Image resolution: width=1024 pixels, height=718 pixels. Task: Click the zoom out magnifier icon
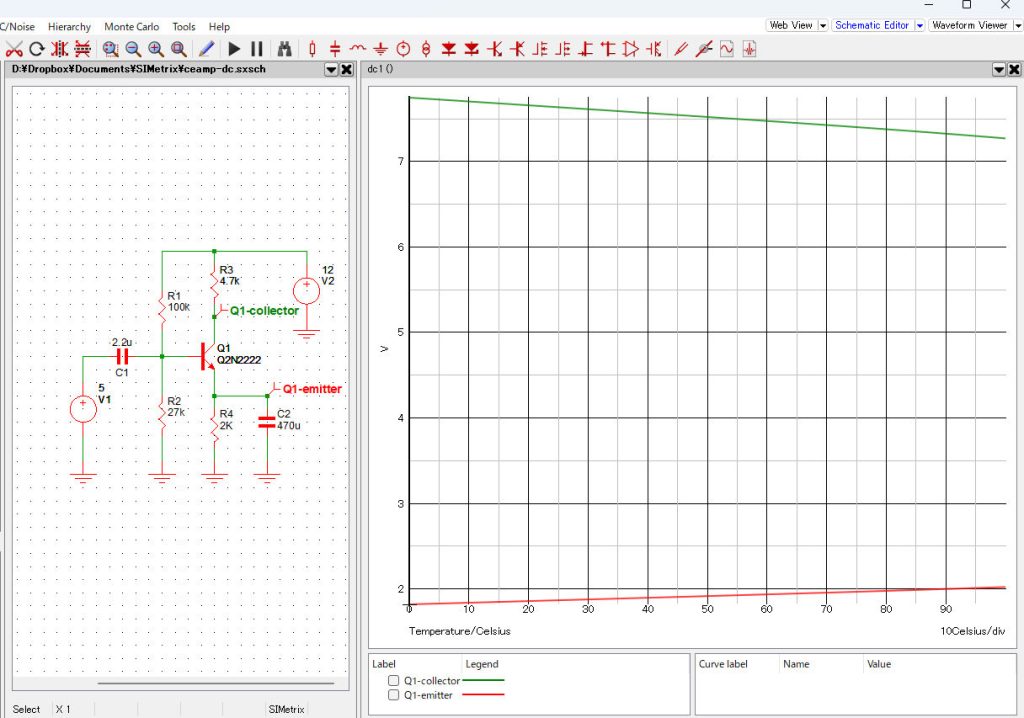point(133,48)
